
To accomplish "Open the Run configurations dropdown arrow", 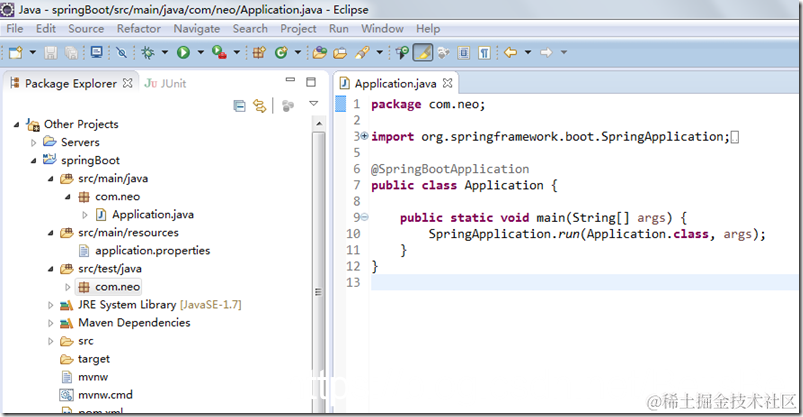I will tap(200, 52).
